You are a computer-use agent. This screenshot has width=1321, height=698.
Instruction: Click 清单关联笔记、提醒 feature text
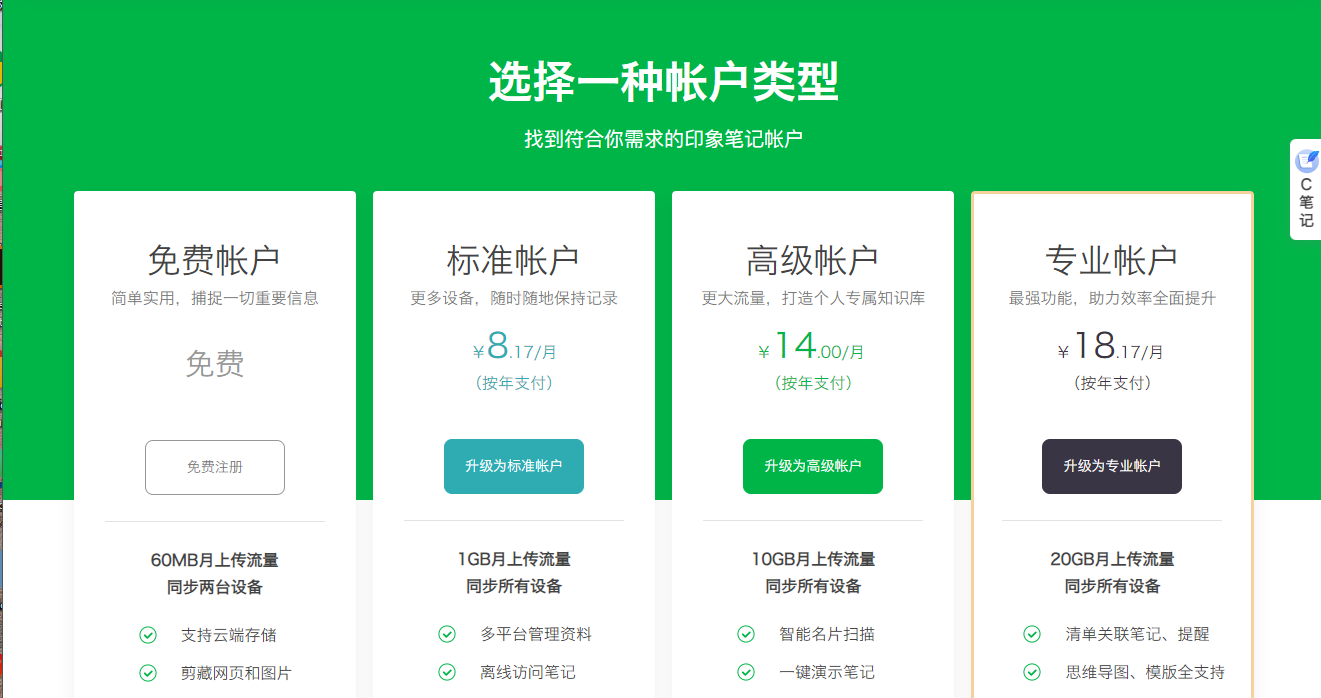coord(1137,634)
